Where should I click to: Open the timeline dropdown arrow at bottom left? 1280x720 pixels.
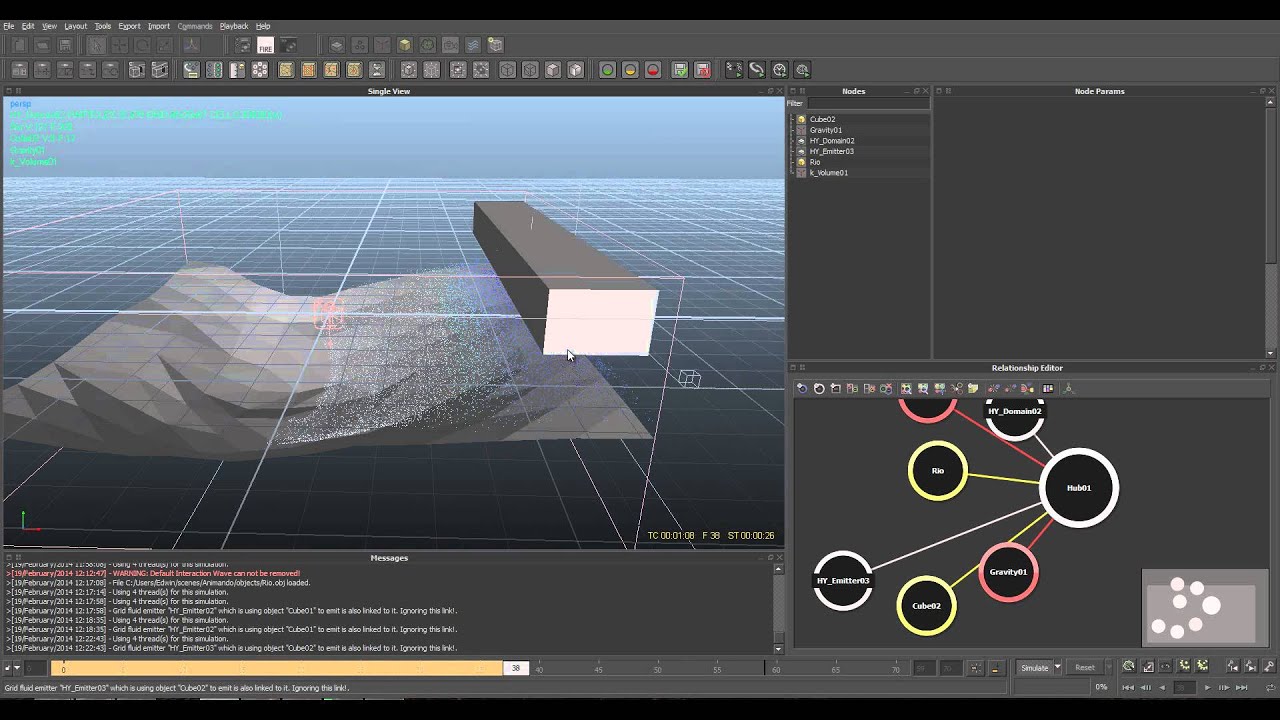16,668
